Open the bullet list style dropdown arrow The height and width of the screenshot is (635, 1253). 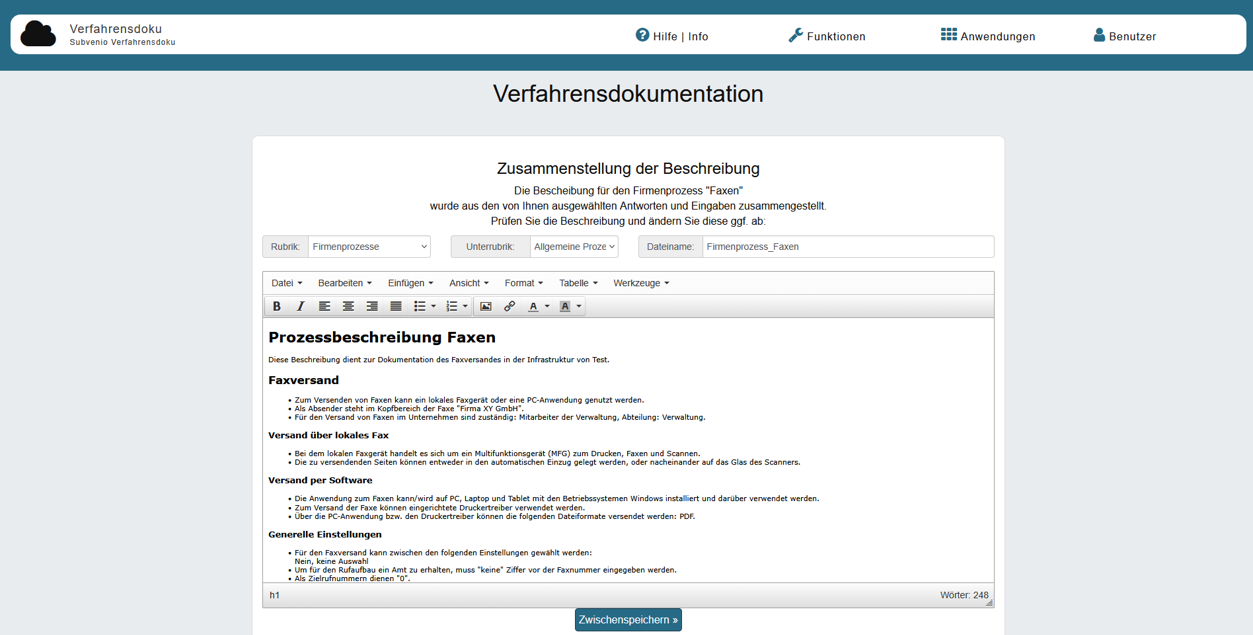tap(433, 307)
